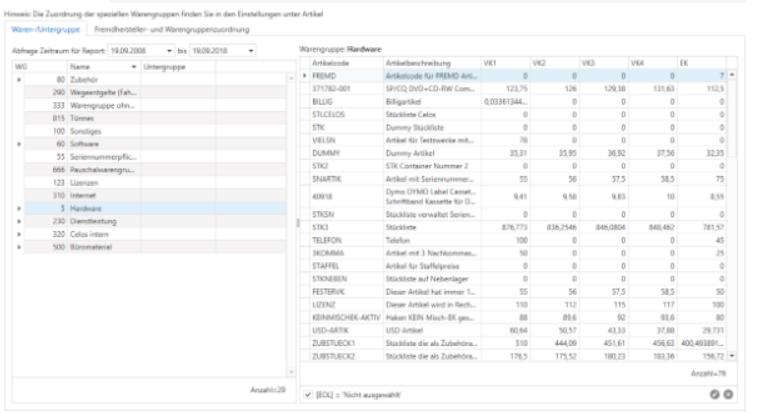777x414 pixels.
Task: Open the Name column filter dropdown
Action: pos(135,65)
